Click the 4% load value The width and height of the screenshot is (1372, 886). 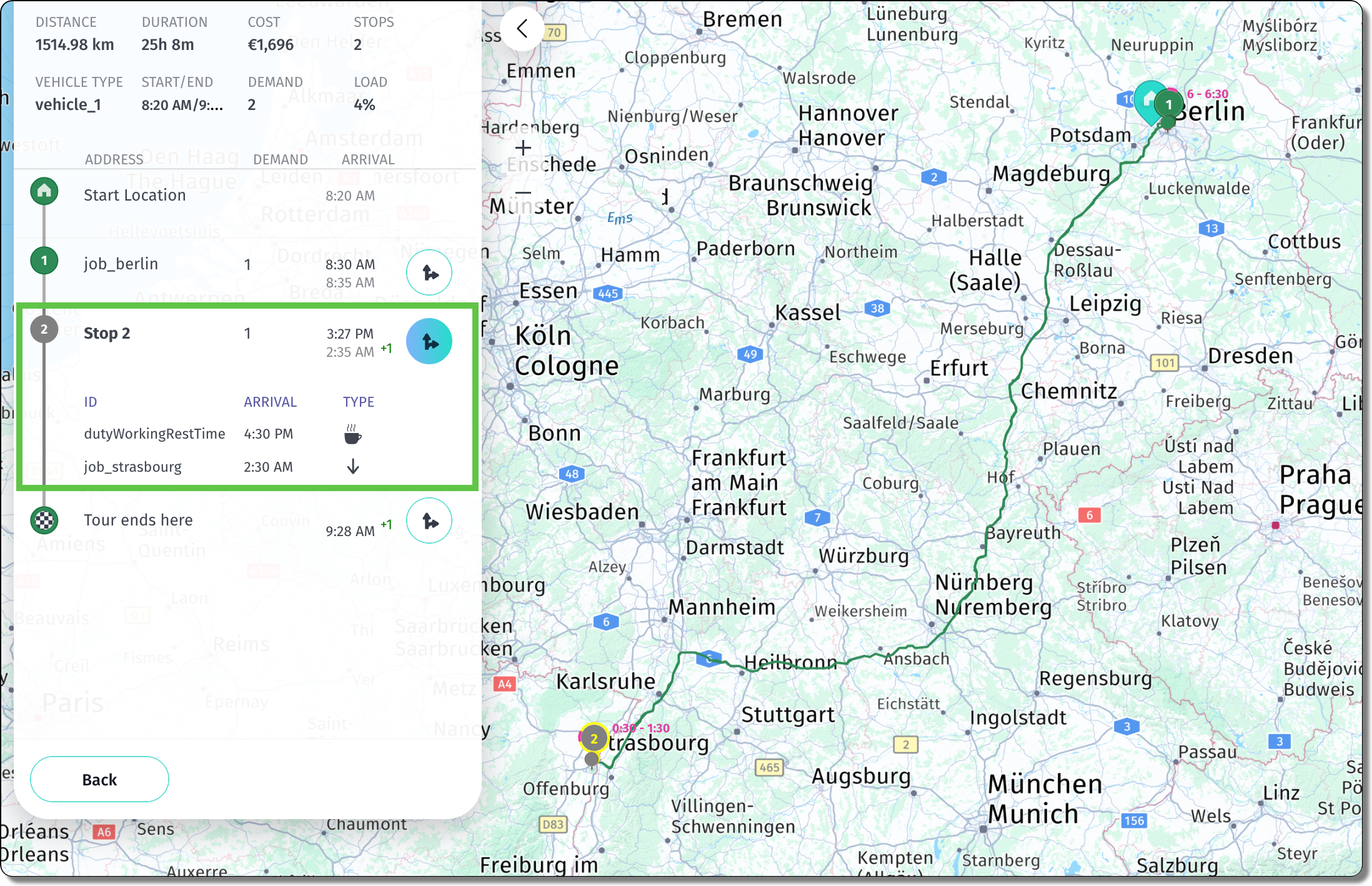pos(364,104)
